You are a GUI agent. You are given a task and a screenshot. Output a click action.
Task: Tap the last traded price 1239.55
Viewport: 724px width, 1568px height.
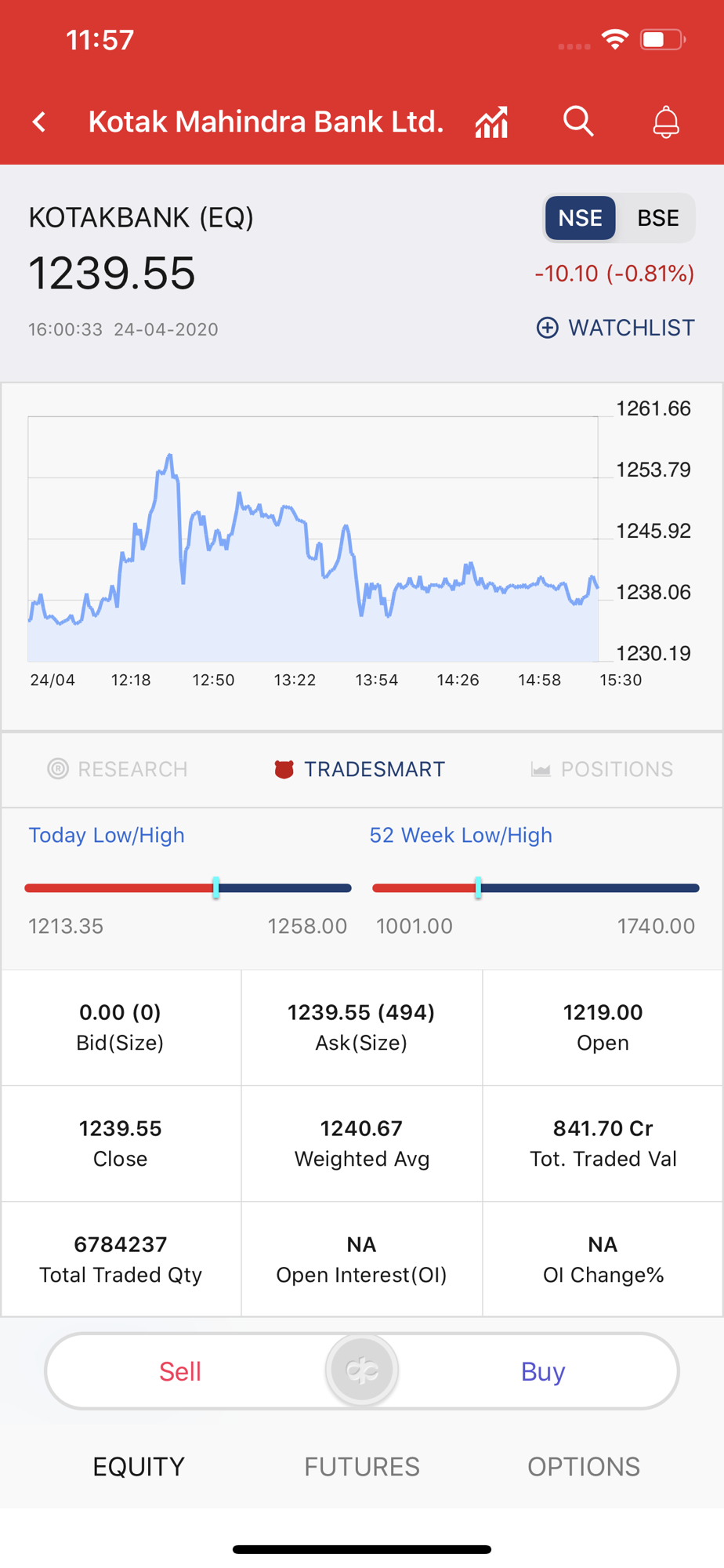pos(112,273)
